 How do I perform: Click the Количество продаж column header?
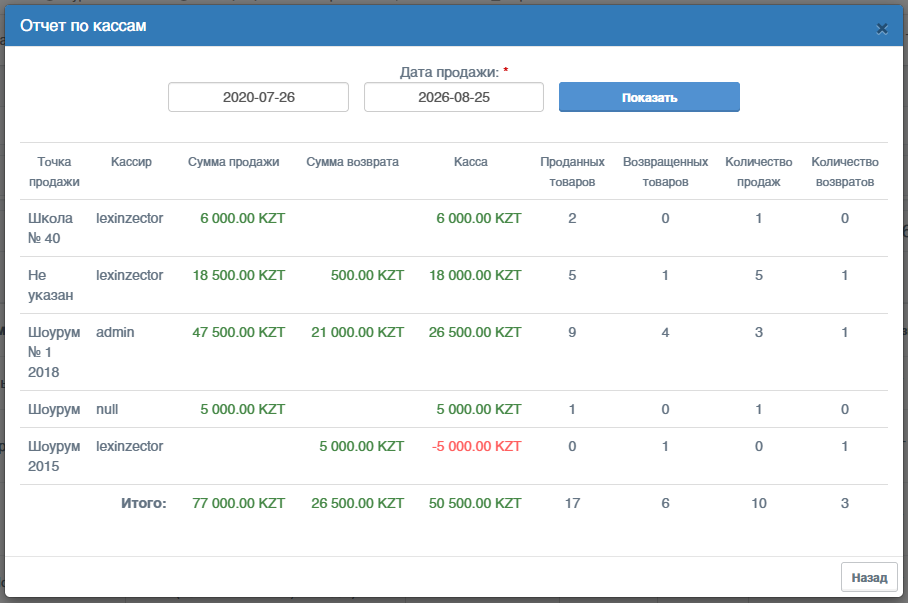759,171
